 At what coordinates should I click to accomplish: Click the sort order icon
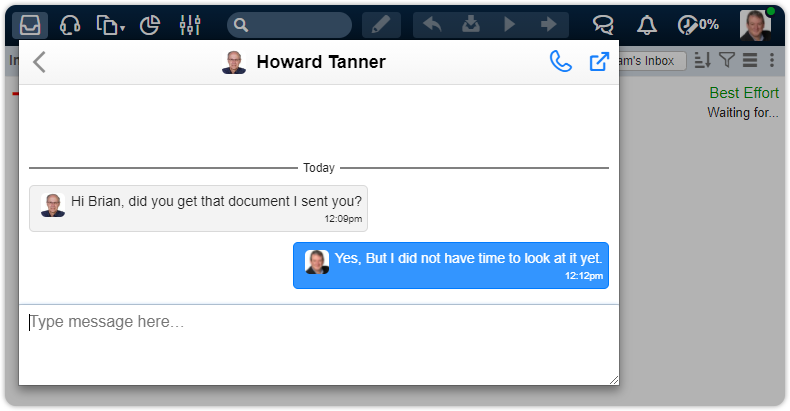click(x=702, y=60)
